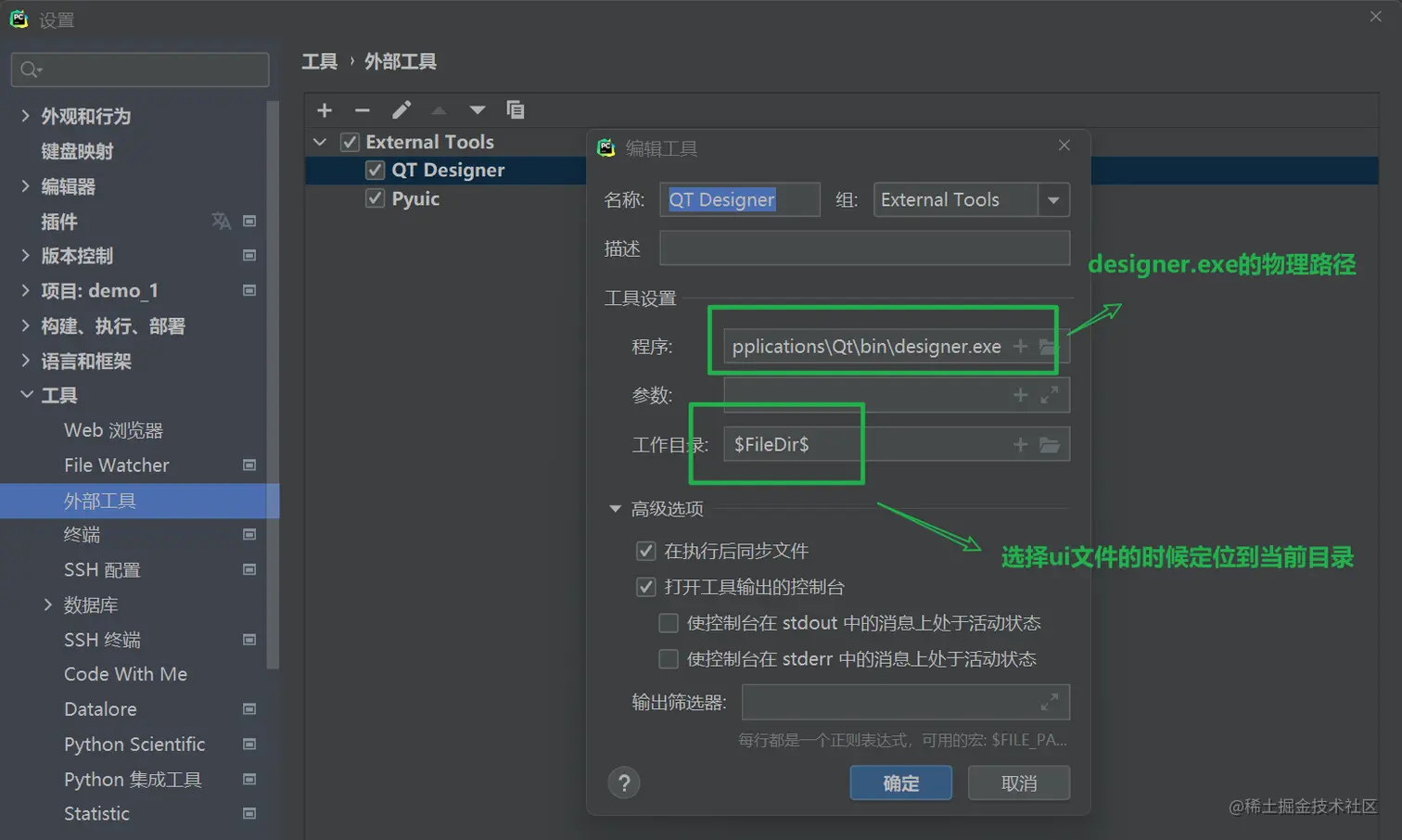Select 插件 in the settings sidebar
1402x840 pixels.
pyautogui.click(x=59, y=222)
